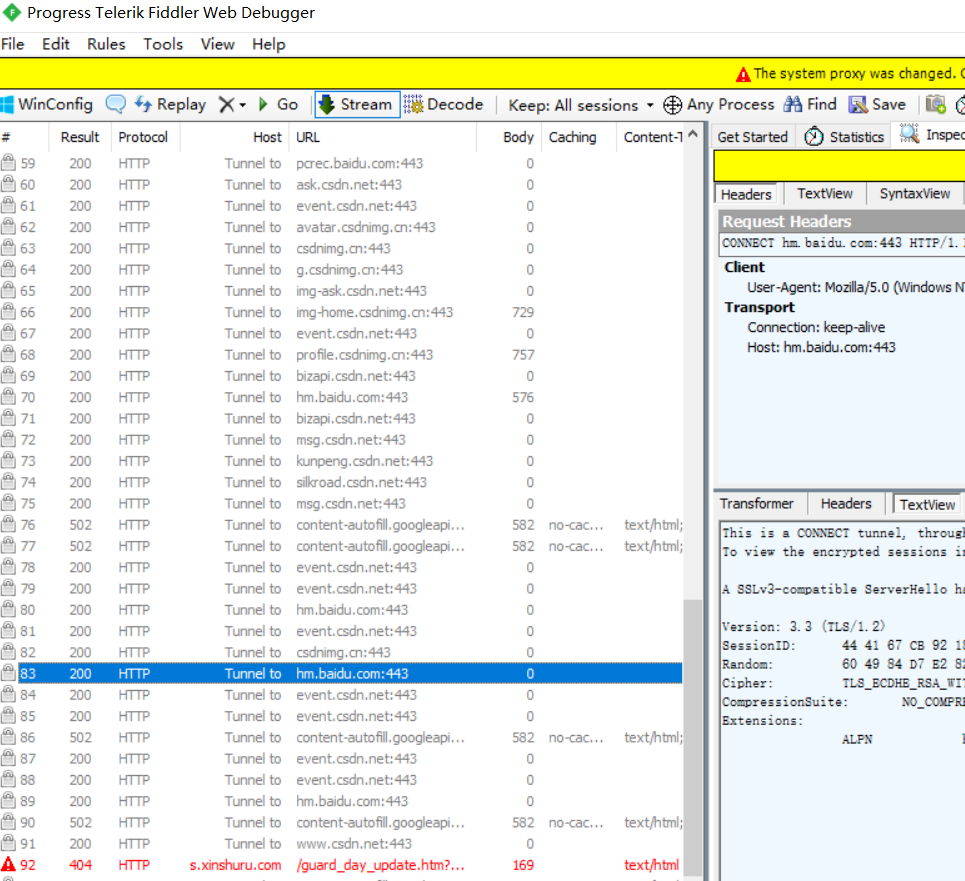965x881 pixels.
Task: Click the Remove X icon
Action: pos(226,105)
